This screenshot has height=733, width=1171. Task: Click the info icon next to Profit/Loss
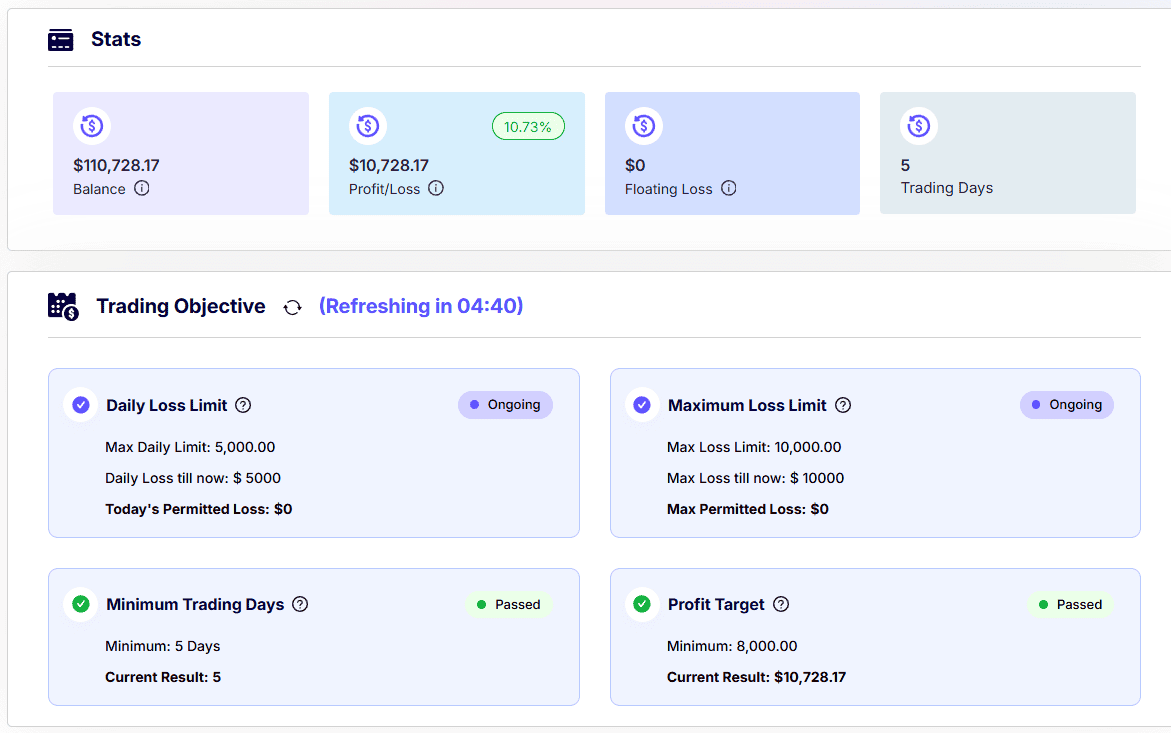(435, 189)
